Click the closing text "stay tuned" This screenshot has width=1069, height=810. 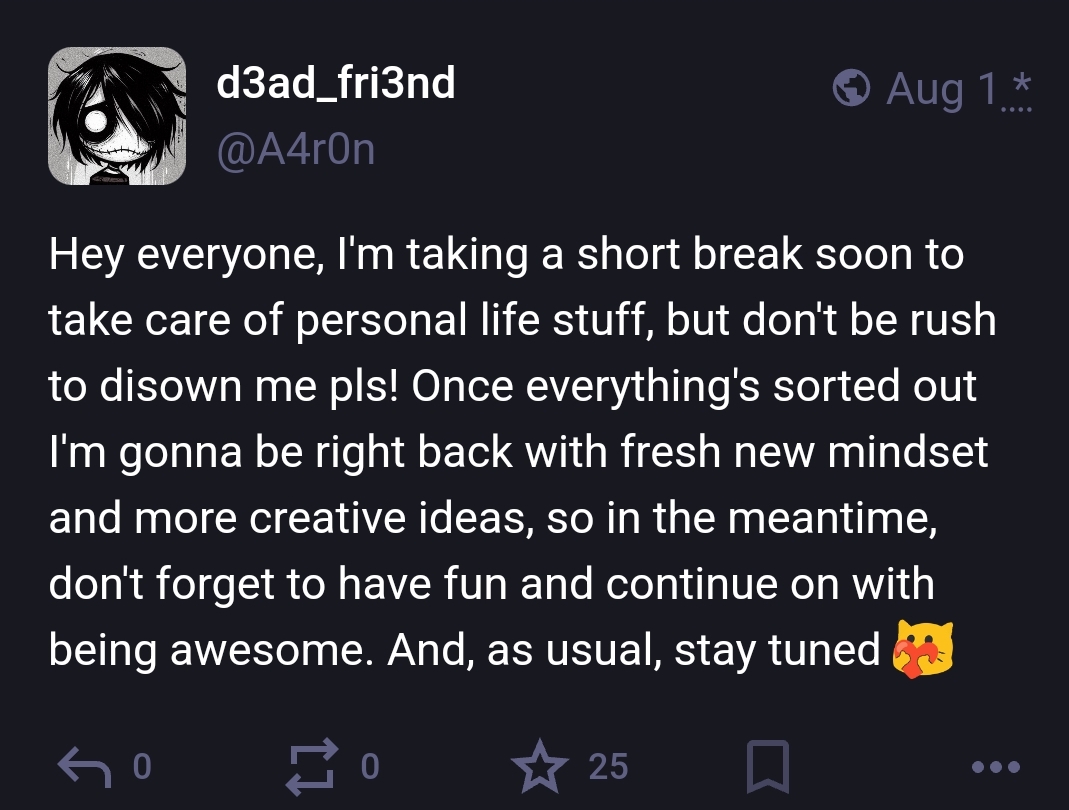777,651
